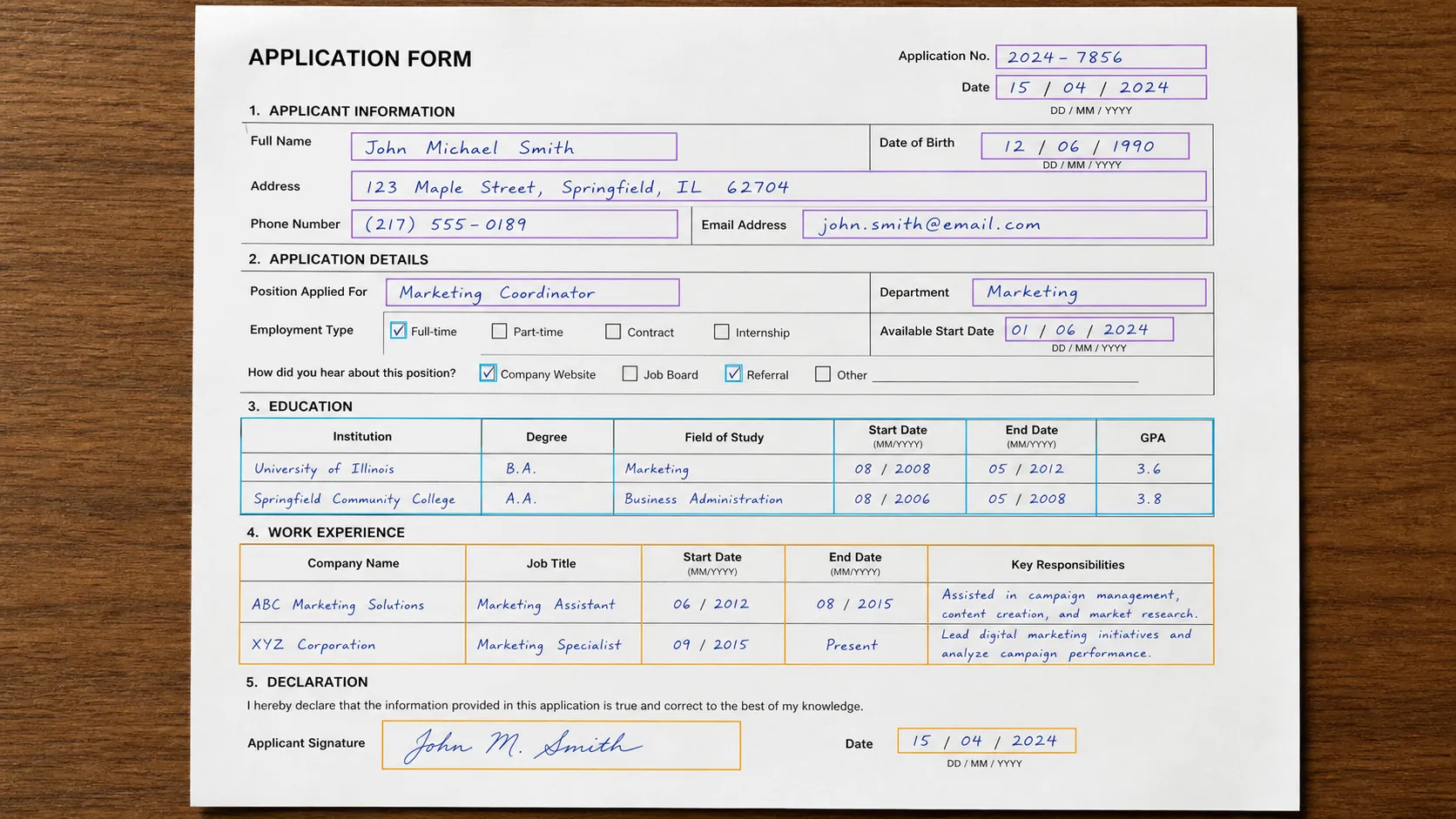Screen dimensions: 1456x819
Task: Click the 'APPLICATION FORM' title
Action: coord(360,58)
